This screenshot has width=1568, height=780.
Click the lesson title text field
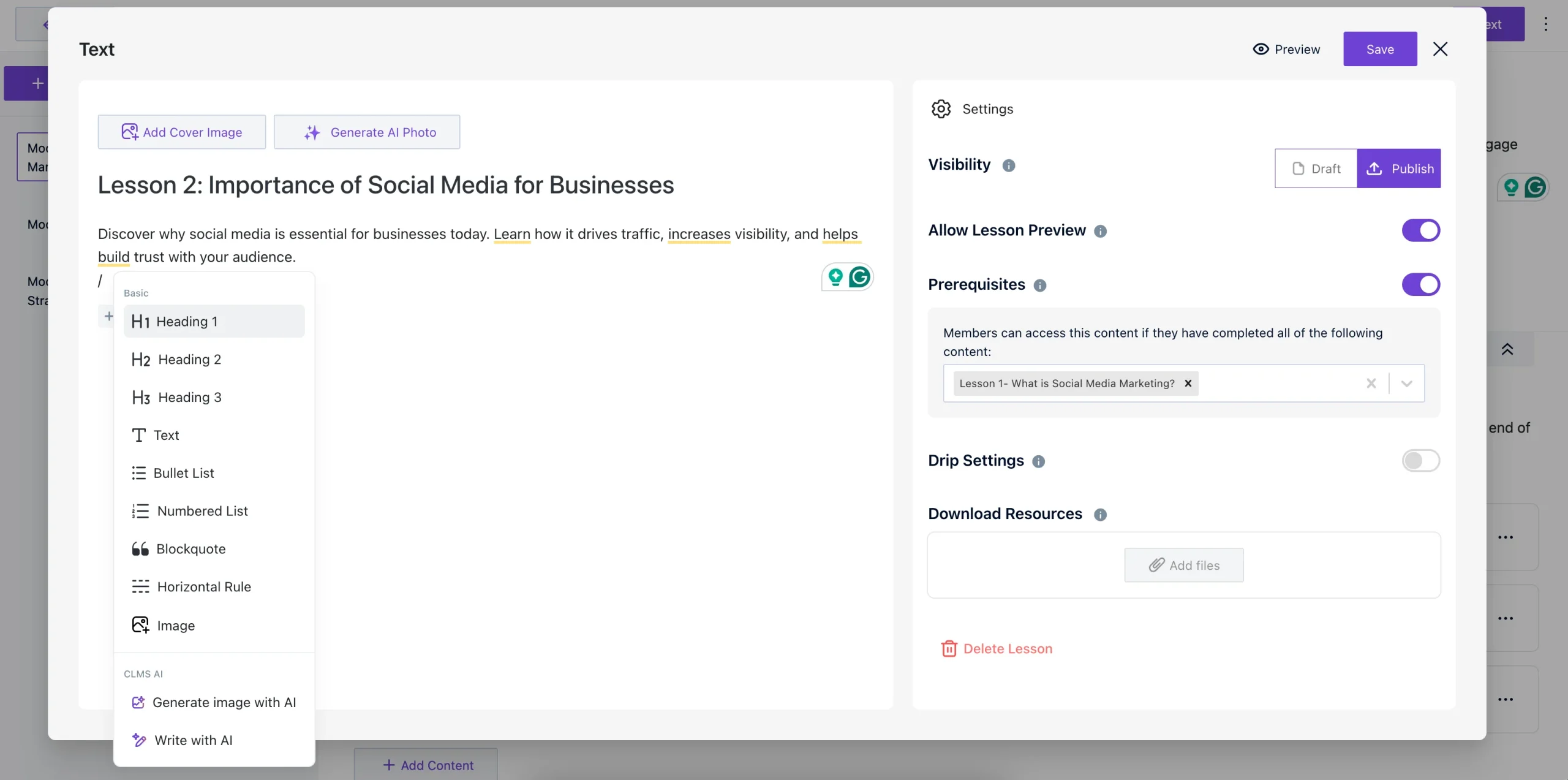coord(386,185)
